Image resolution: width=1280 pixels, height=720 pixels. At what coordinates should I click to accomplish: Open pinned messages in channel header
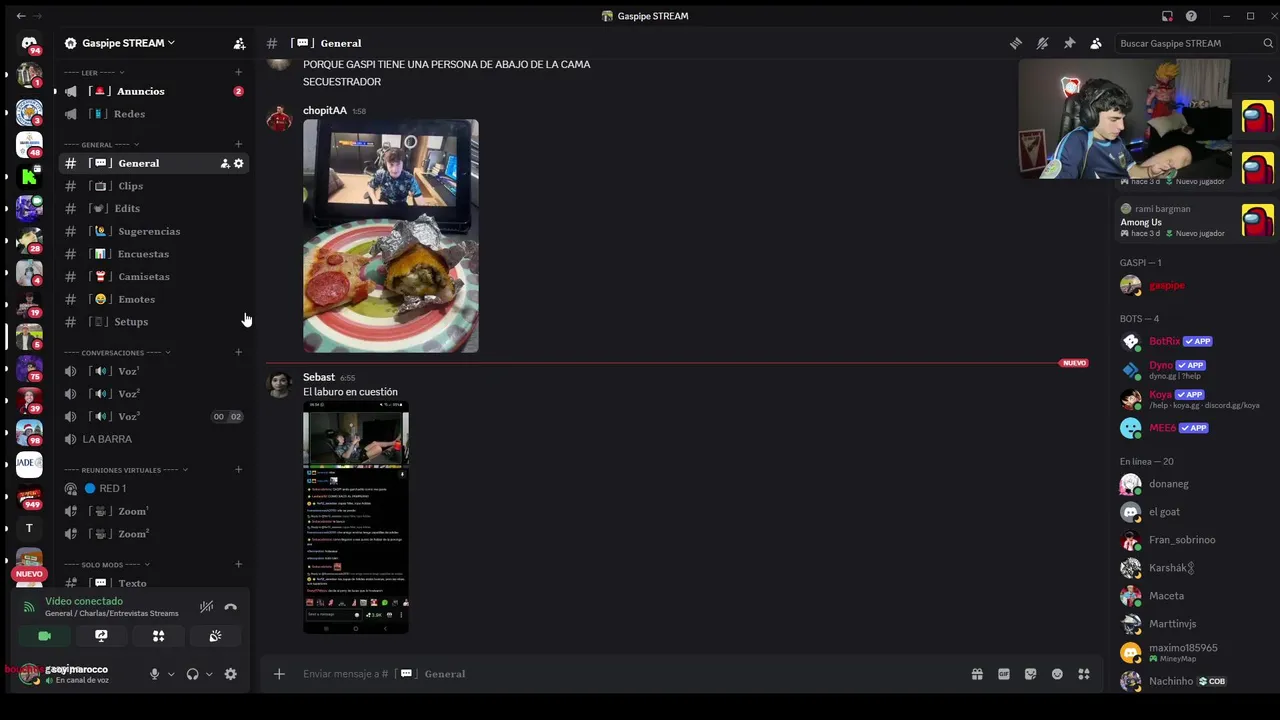1069,43
